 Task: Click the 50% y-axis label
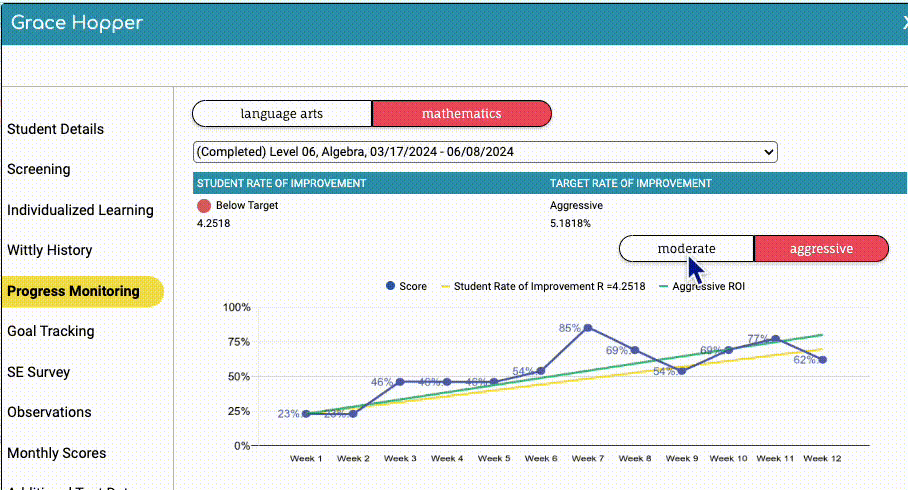239,376
